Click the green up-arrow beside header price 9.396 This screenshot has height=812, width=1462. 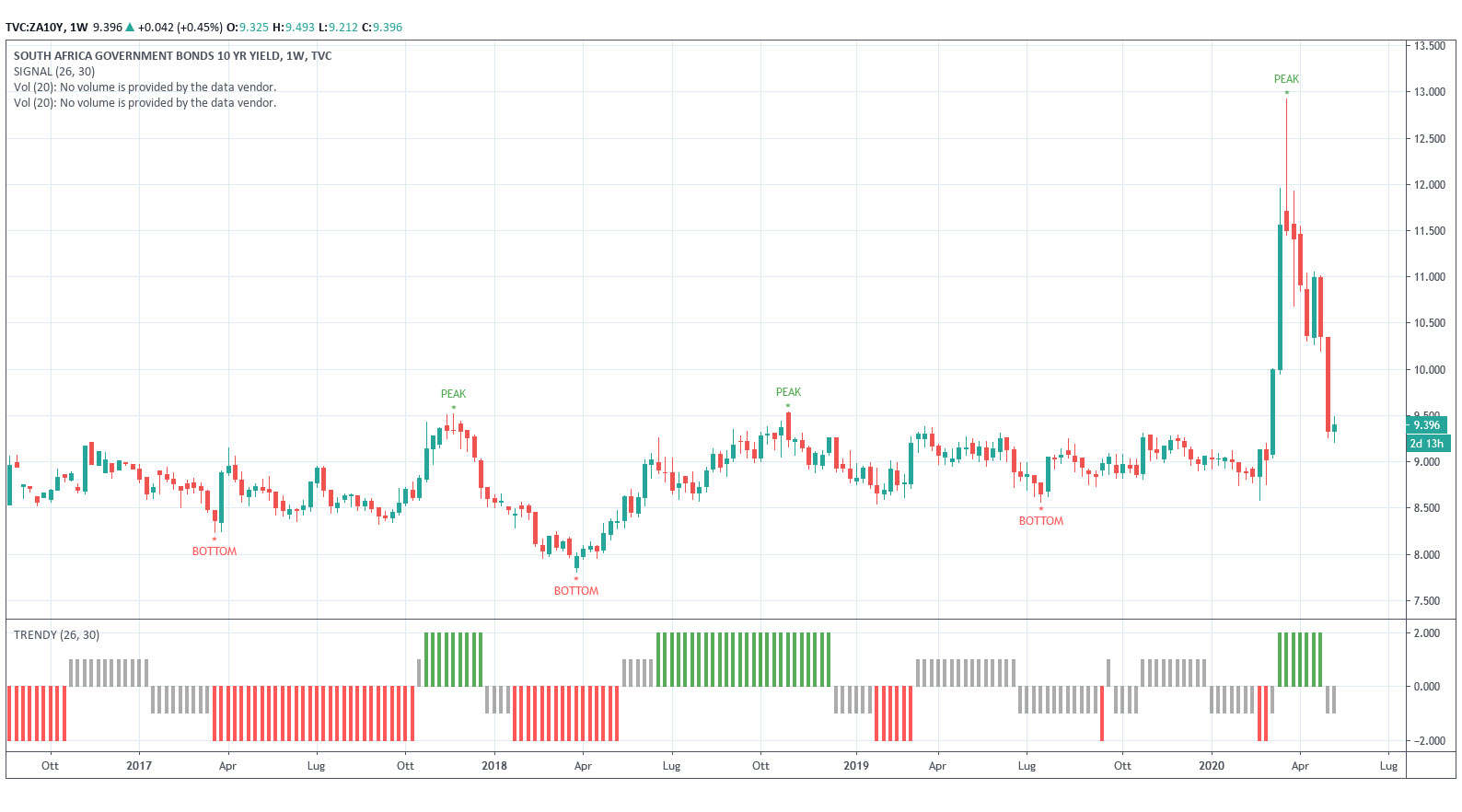[130, 28]
